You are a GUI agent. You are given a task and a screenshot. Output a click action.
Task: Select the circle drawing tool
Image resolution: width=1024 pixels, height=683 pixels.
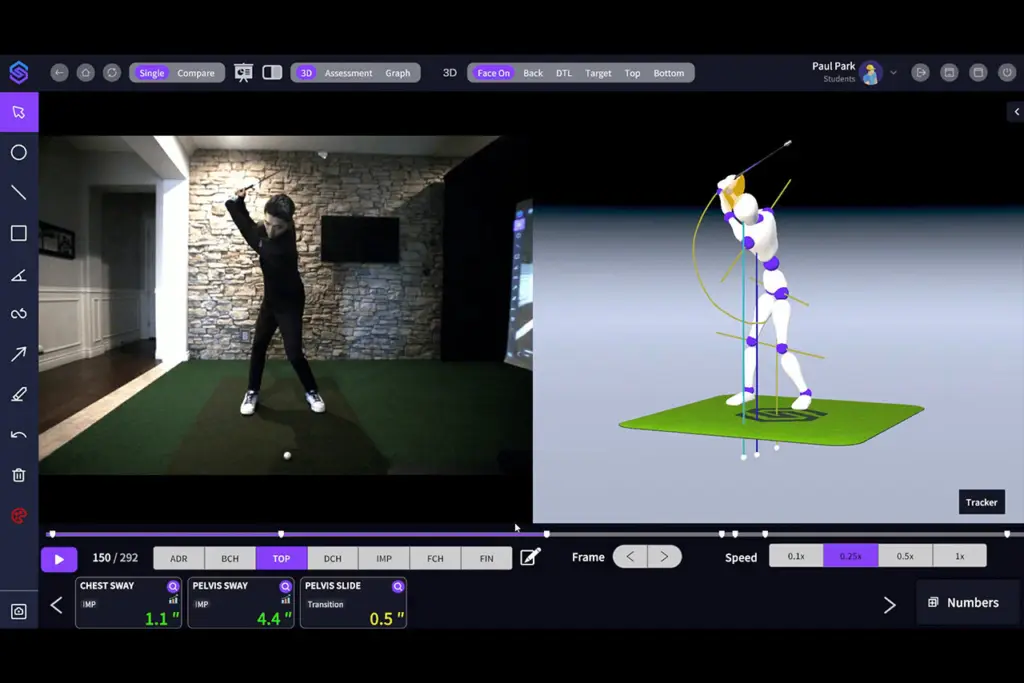pos(18,153)
